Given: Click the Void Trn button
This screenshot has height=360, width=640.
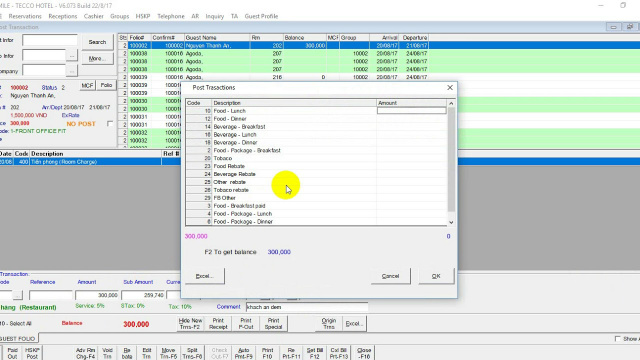Looking at the screenshot, I should pyautogui.click(x=107, y=353).
